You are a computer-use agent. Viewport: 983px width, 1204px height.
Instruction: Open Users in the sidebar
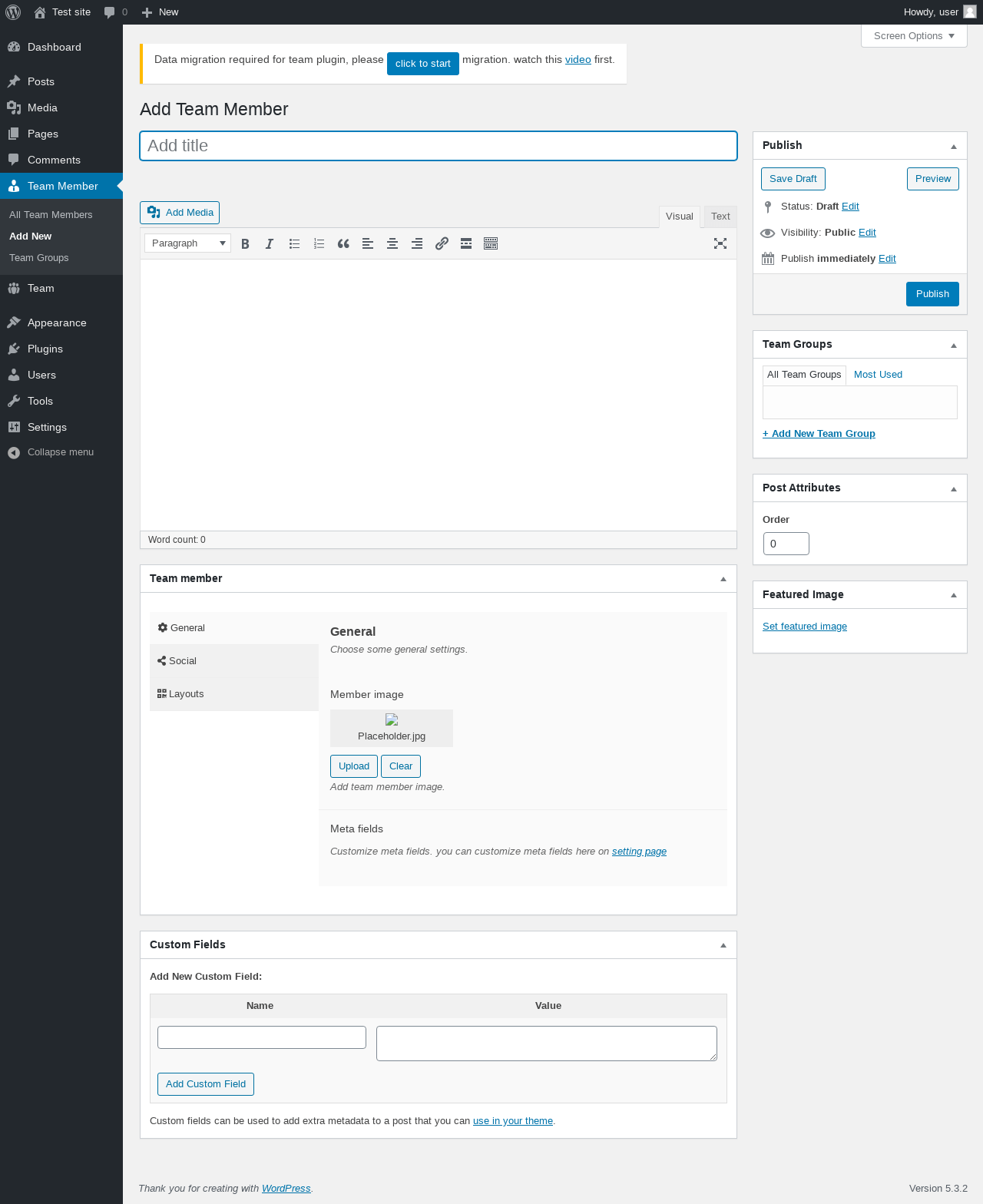pyautogui.click(x=61, y=375)
